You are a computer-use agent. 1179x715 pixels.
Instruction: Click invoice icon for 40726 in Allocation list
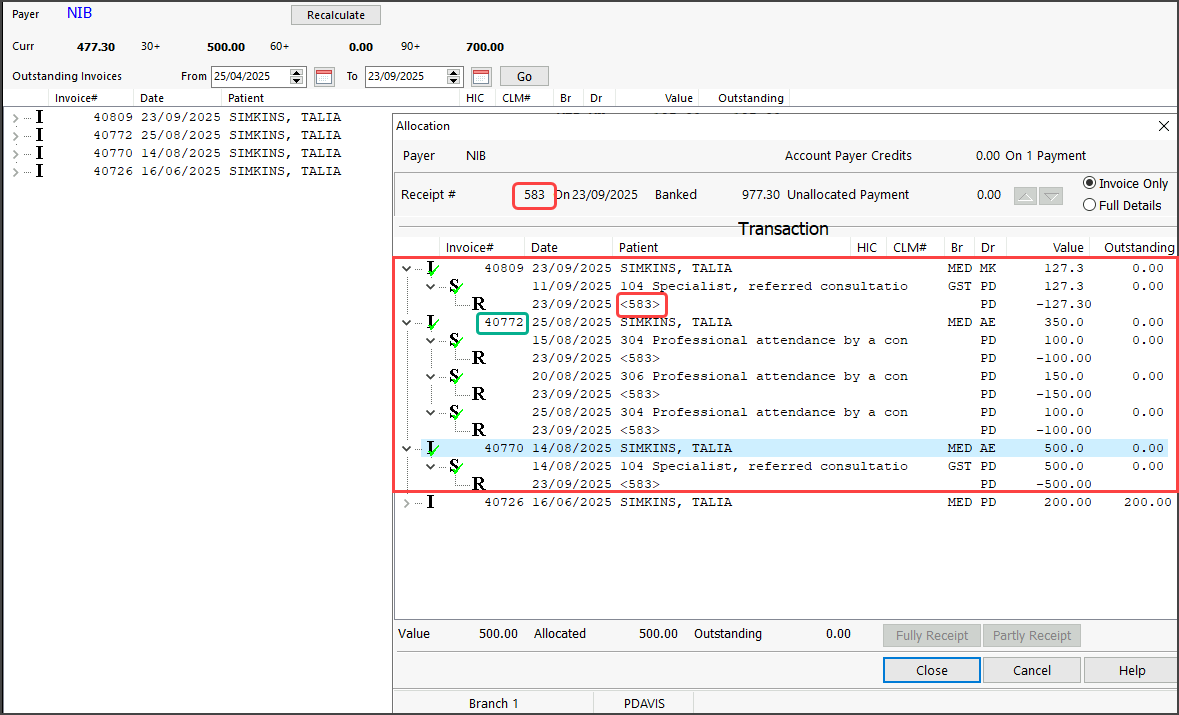coord(431,502)
